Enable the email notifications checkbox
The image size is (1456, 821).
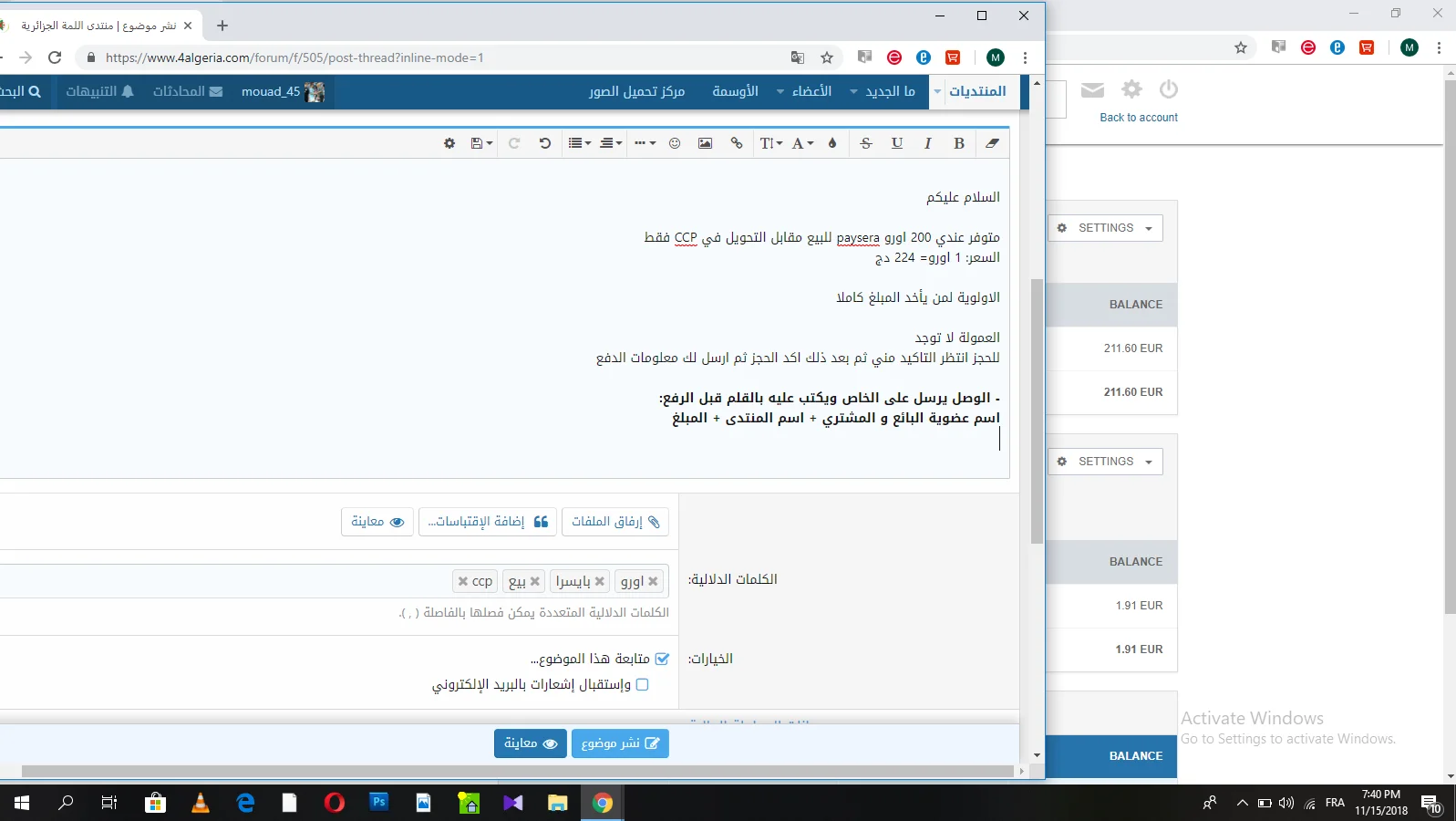[x=642, y=684]
